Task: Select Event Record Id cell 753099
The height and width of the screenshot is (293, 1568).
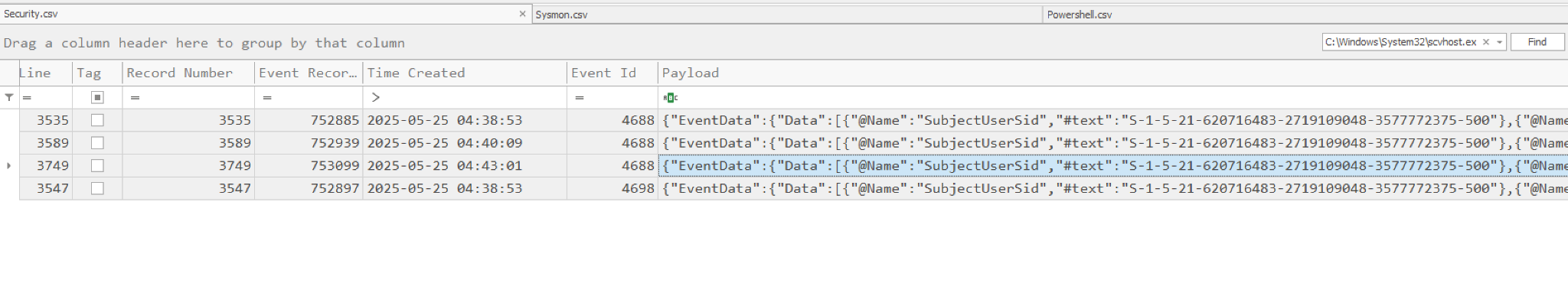Action: [309, 165]
